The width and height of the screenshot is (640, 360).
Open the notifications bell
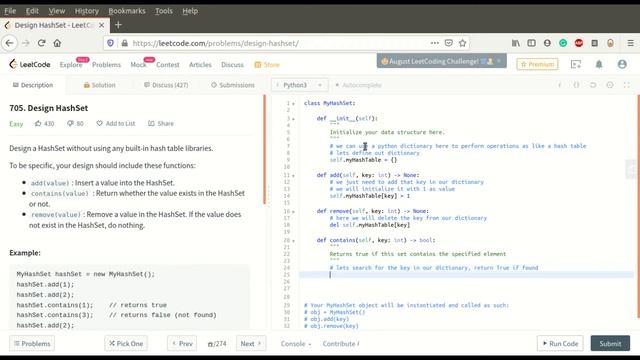(599, 64)
